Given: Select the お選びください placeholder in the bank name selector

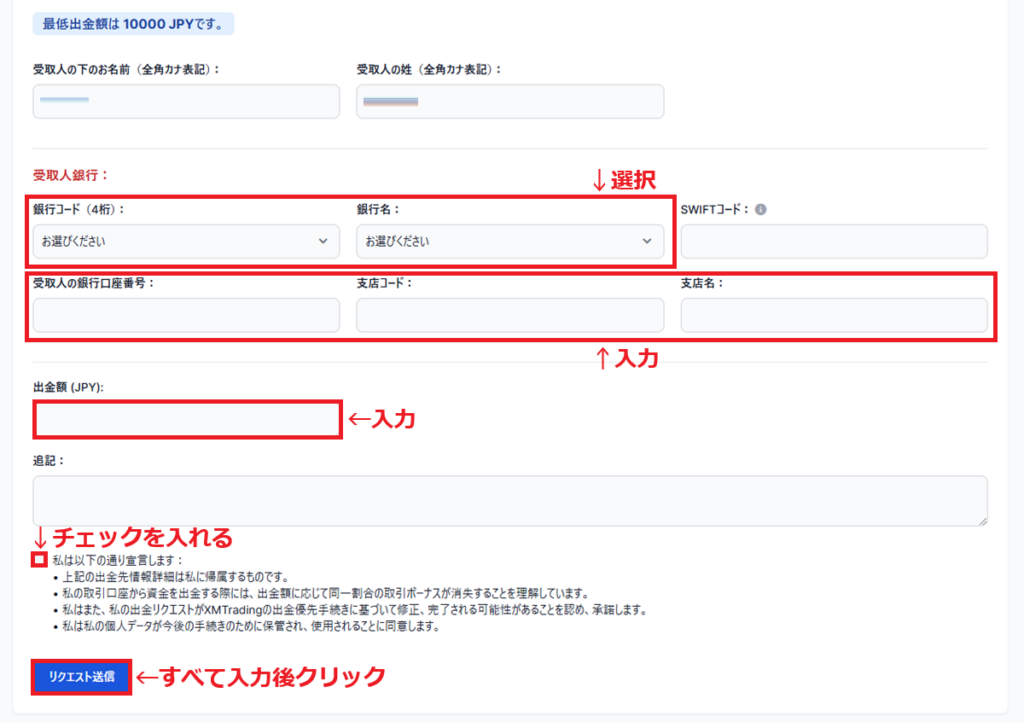Looking at the screenshot, I should (398, 242).
